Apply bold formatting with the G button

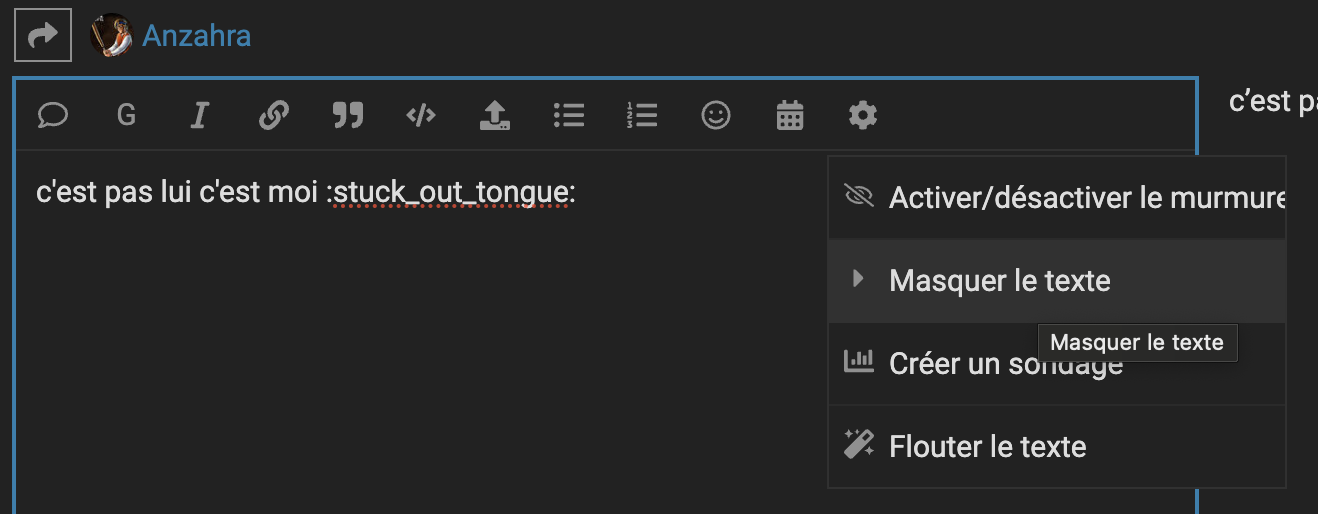(x=126, y=116)
